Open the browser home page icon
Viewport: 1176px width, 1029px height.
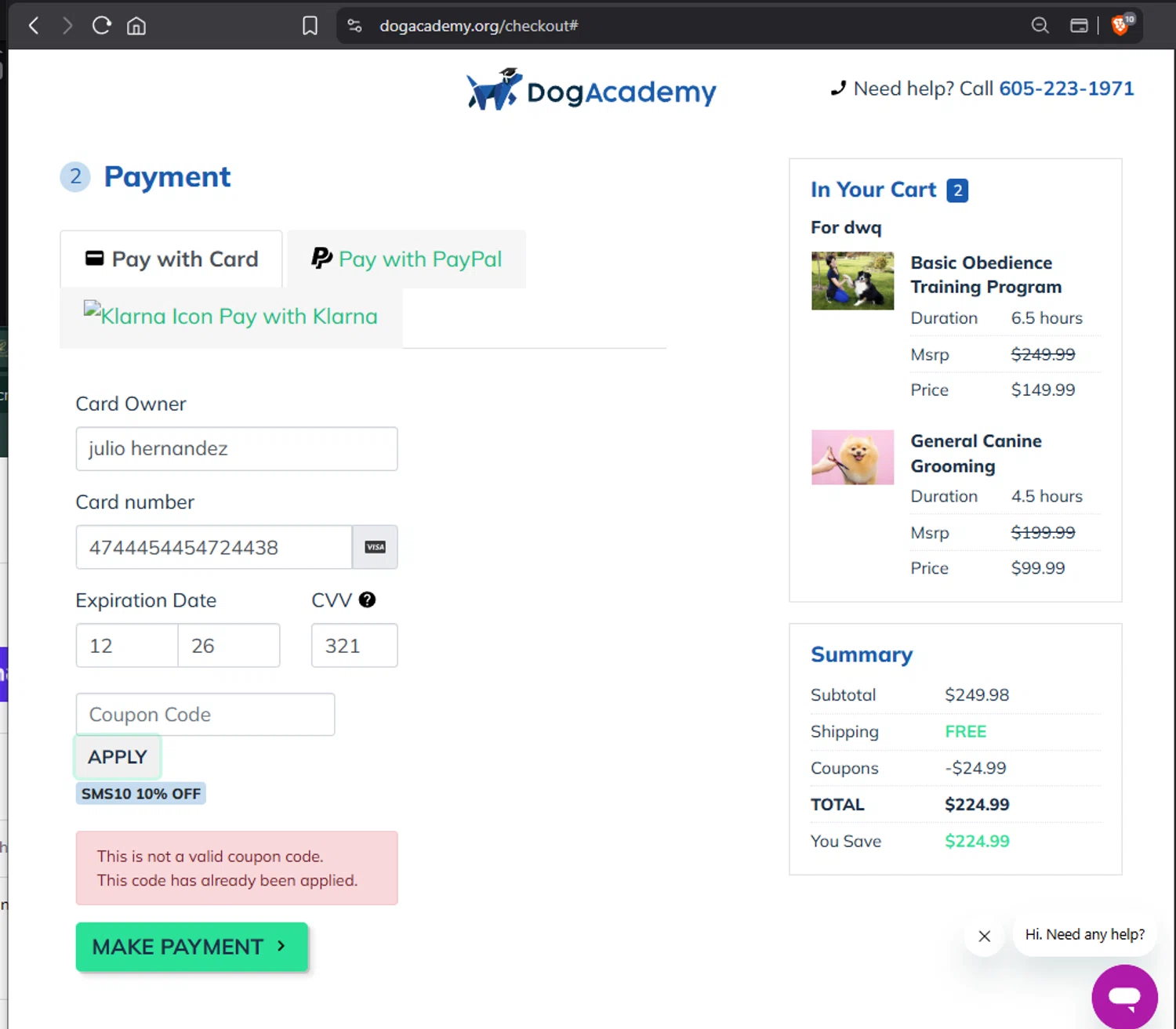point(136,26)
